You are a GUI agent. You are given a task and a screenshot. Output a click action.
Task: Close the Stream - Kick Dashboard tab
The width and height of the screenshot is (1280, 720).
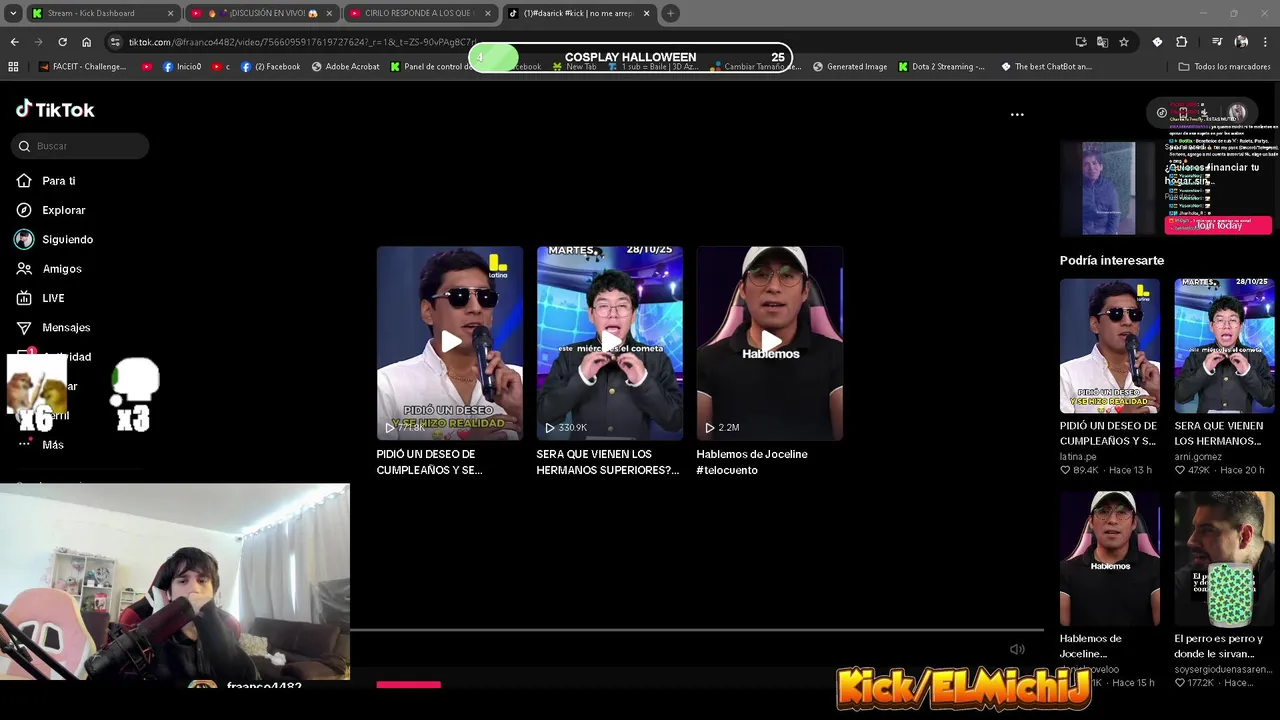[x=170, y=13]
